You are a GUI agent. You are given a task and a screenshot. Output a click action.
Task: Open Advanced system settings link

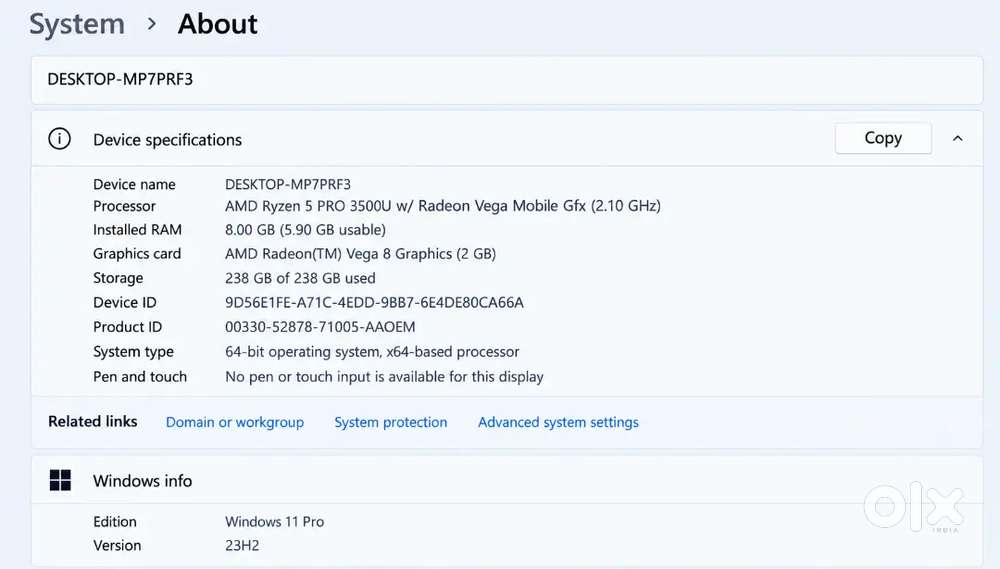point(558,422)
